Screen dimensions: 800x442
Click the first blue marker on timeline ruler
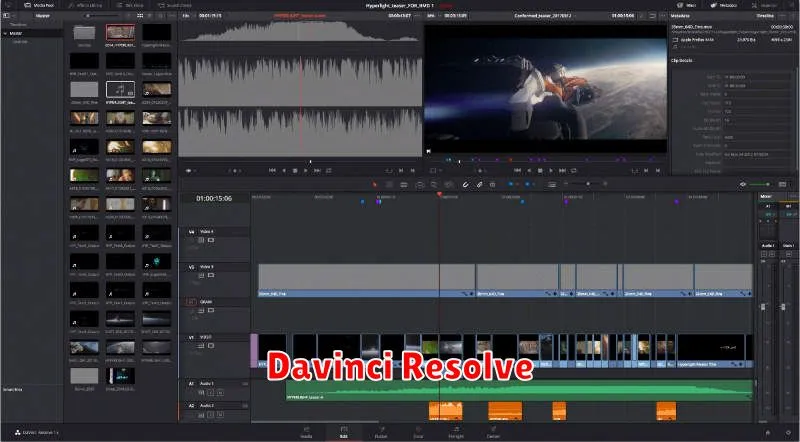[x=363, y=202]
